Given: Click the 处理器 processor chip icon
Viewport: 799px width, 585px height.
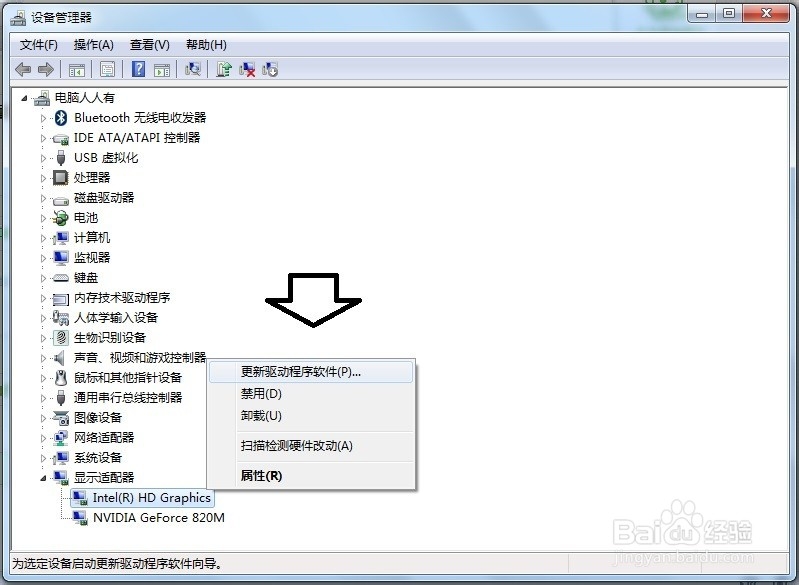Looking at the screenshot, I should pyautogui.click(x=61, y=177).
